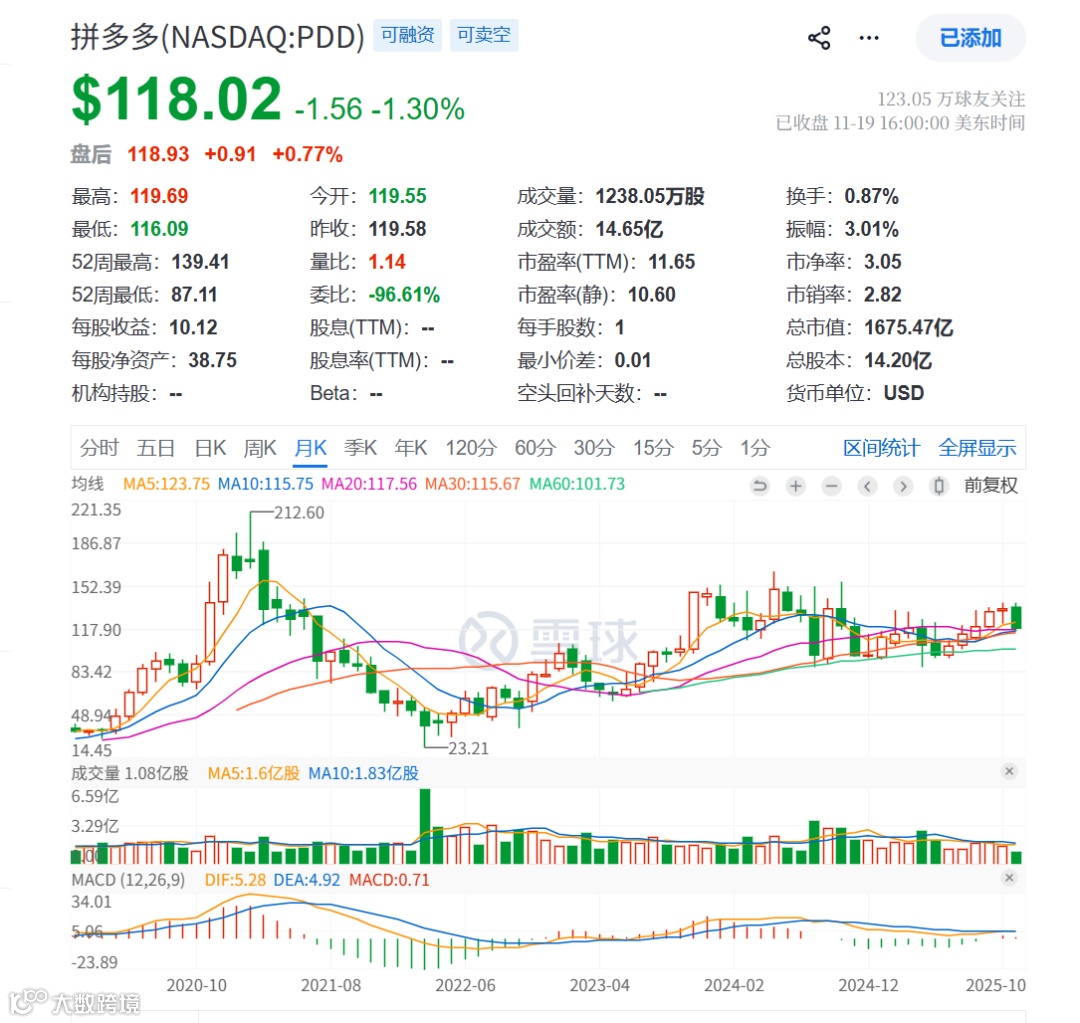The image size is (1080, 1023).
Task: Click the 52周最高 value 139.41
Action: point(200,262)
